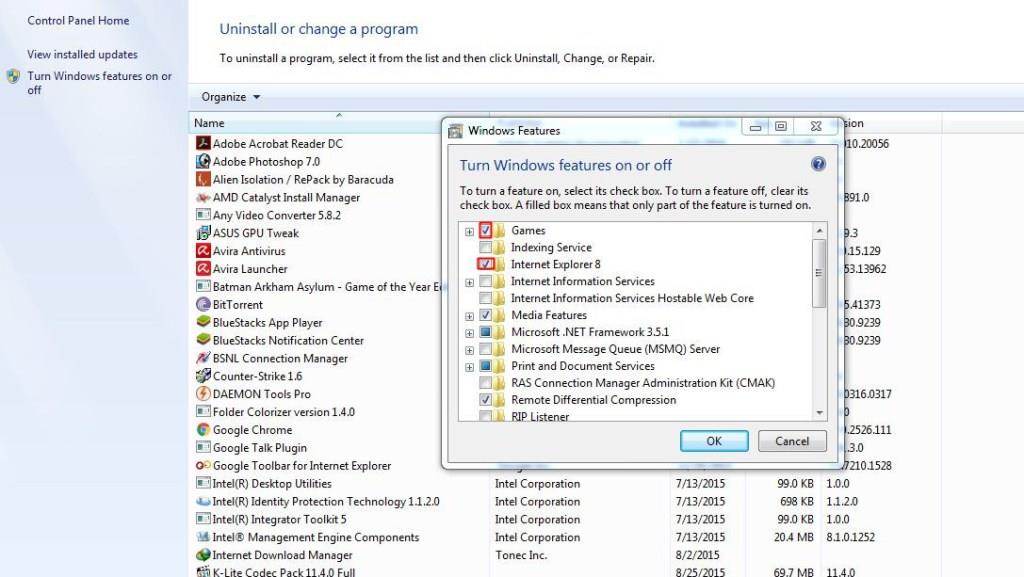The width and height of the screenshot is (1024, 577).
Task: Click the features list scroll down arrow
Action: [x=820, y=413]
